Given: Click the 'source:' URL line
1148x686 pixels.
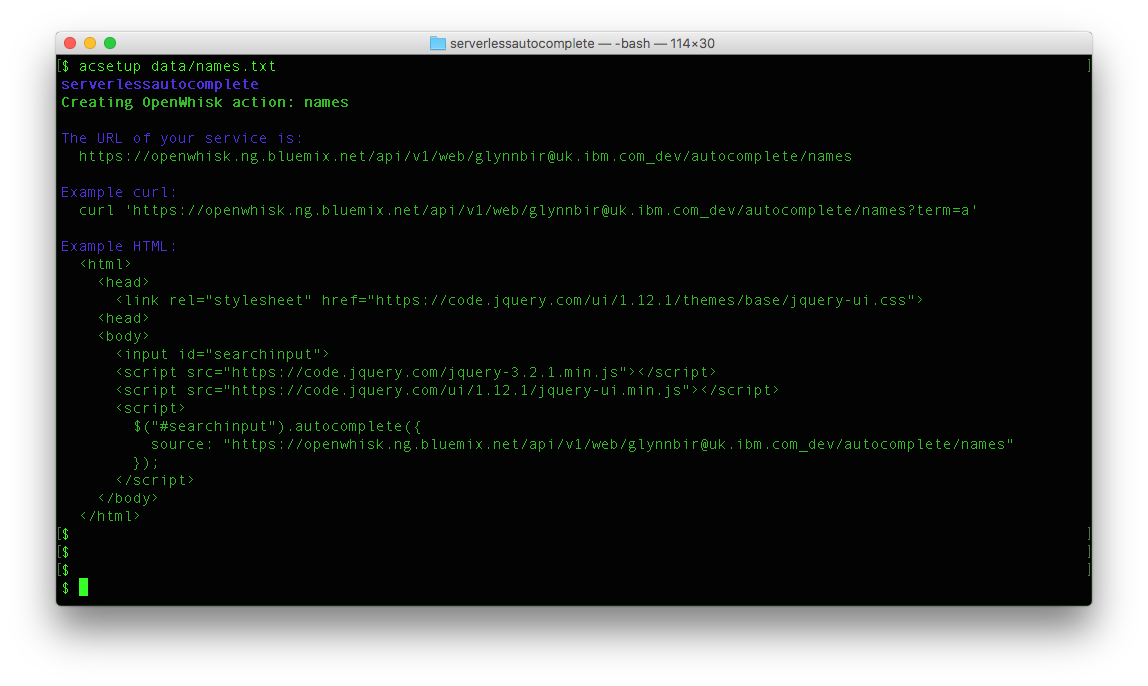Looking at the screenshot, I should pyautogui.click(x=583, y=444).
